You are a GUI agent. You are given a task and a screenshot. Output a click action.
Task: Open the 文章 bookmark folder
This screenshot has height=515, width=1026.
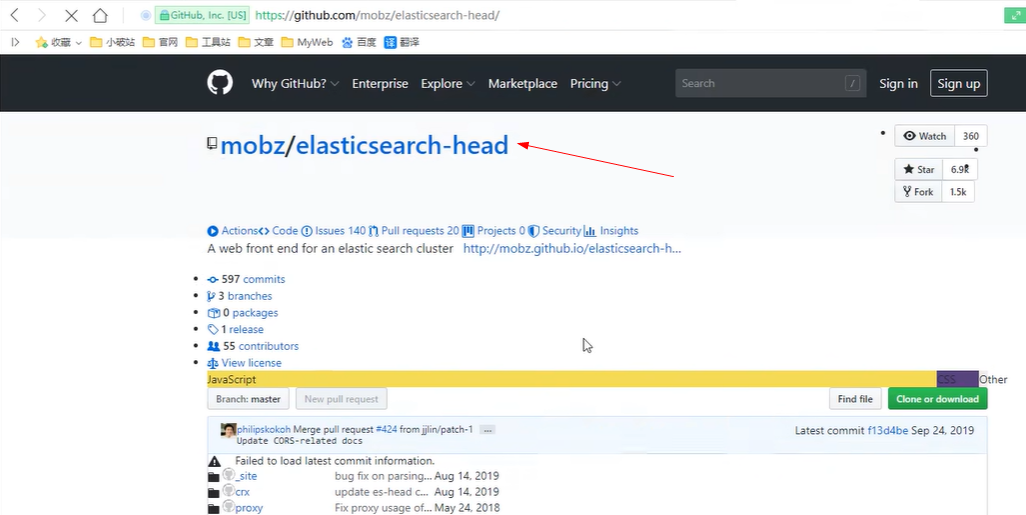[256, 42]
